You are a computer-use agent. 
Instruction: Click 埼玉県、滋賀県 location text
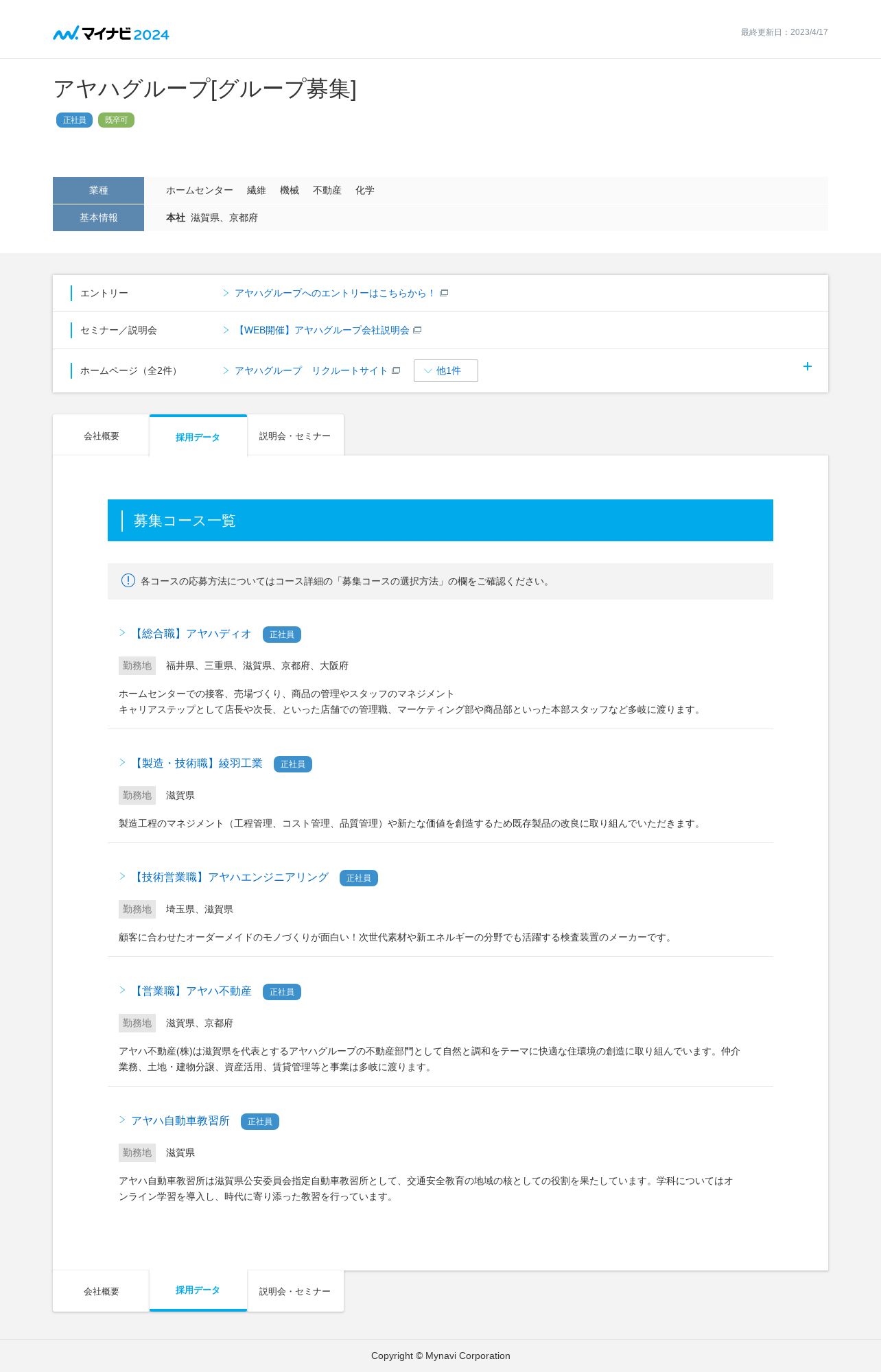pos(200,909)
